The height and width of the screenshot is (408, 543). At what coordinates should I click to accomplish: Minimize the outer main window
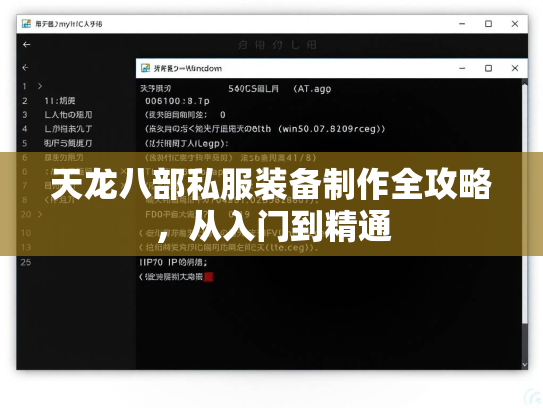[462, 24]
